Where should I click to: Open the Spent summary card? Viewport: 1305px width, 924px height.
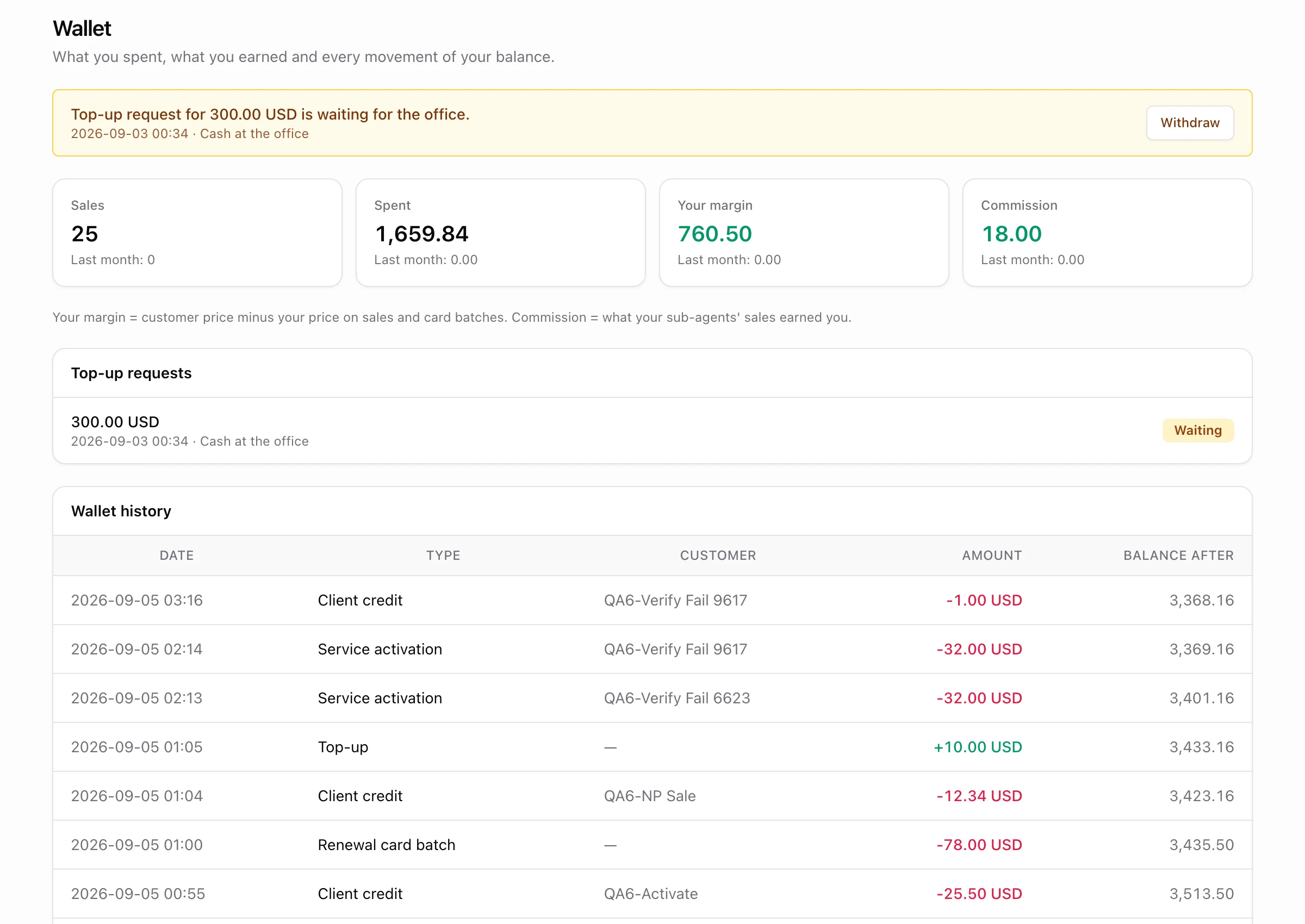[x=500, y=233]
